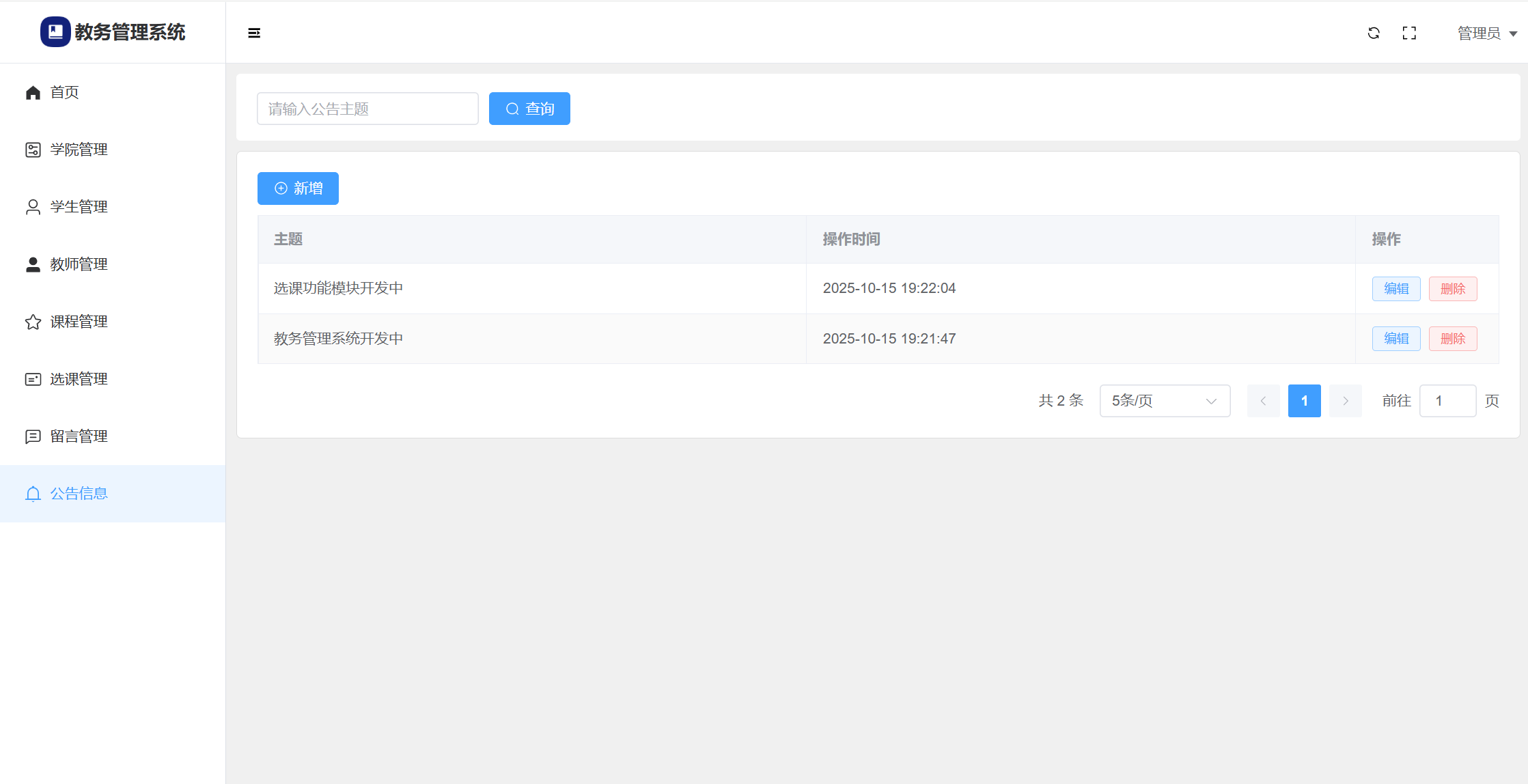Toggle fullscreen mode icon
This screenshot has height=784, width=1528.
(x=1409, y=33)
